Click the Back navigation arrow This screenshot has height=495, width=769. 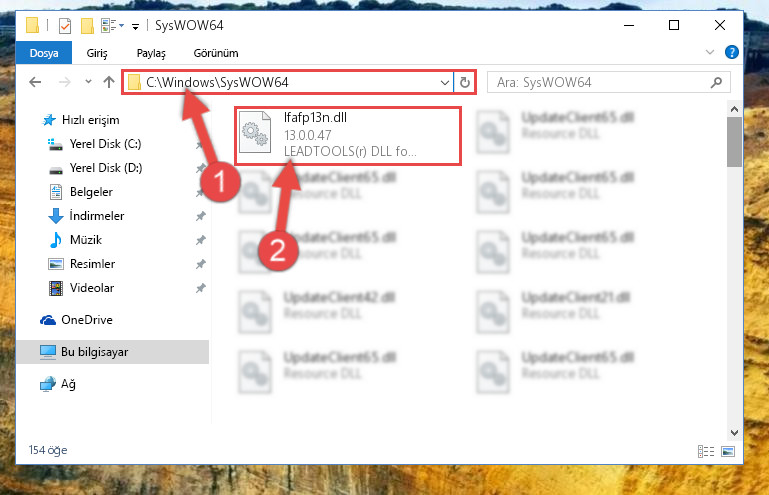point(35,82)
